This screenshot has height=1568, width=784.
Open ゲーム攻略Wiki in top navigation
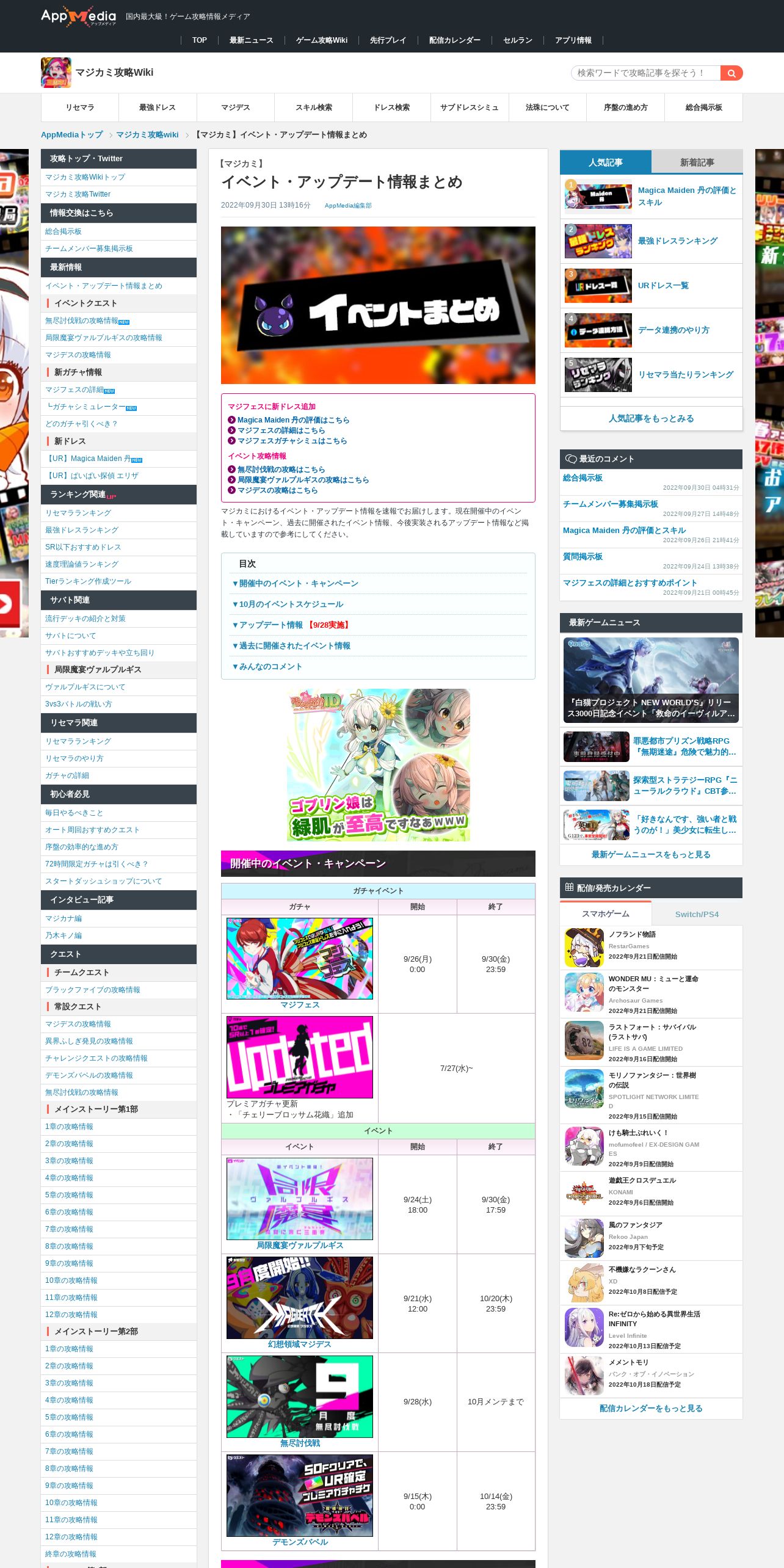click(x=322, y=40)
